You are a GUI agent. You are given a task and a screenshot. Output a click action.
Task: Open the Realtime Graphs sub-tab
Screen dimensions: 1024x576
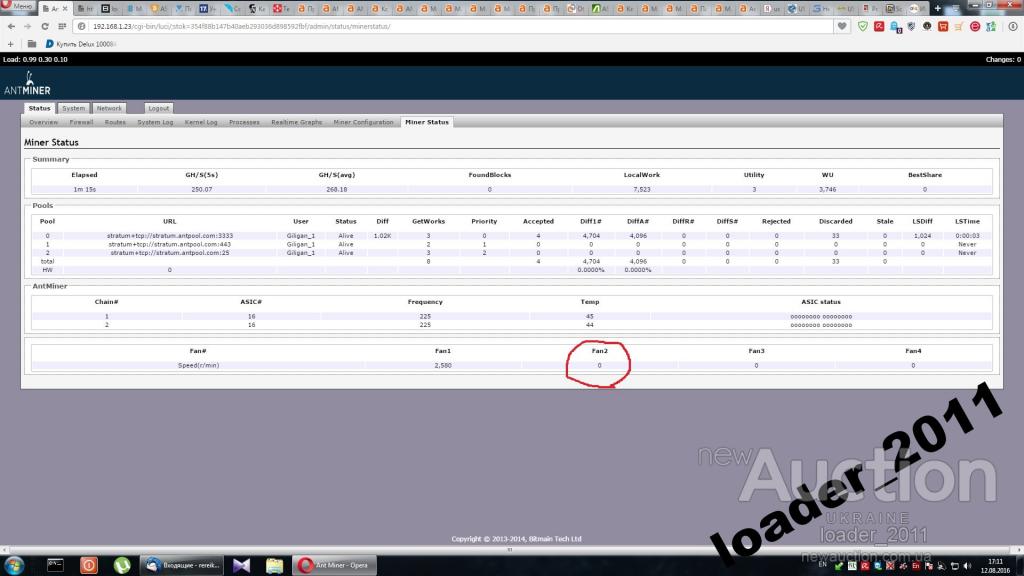pos(296,122)
